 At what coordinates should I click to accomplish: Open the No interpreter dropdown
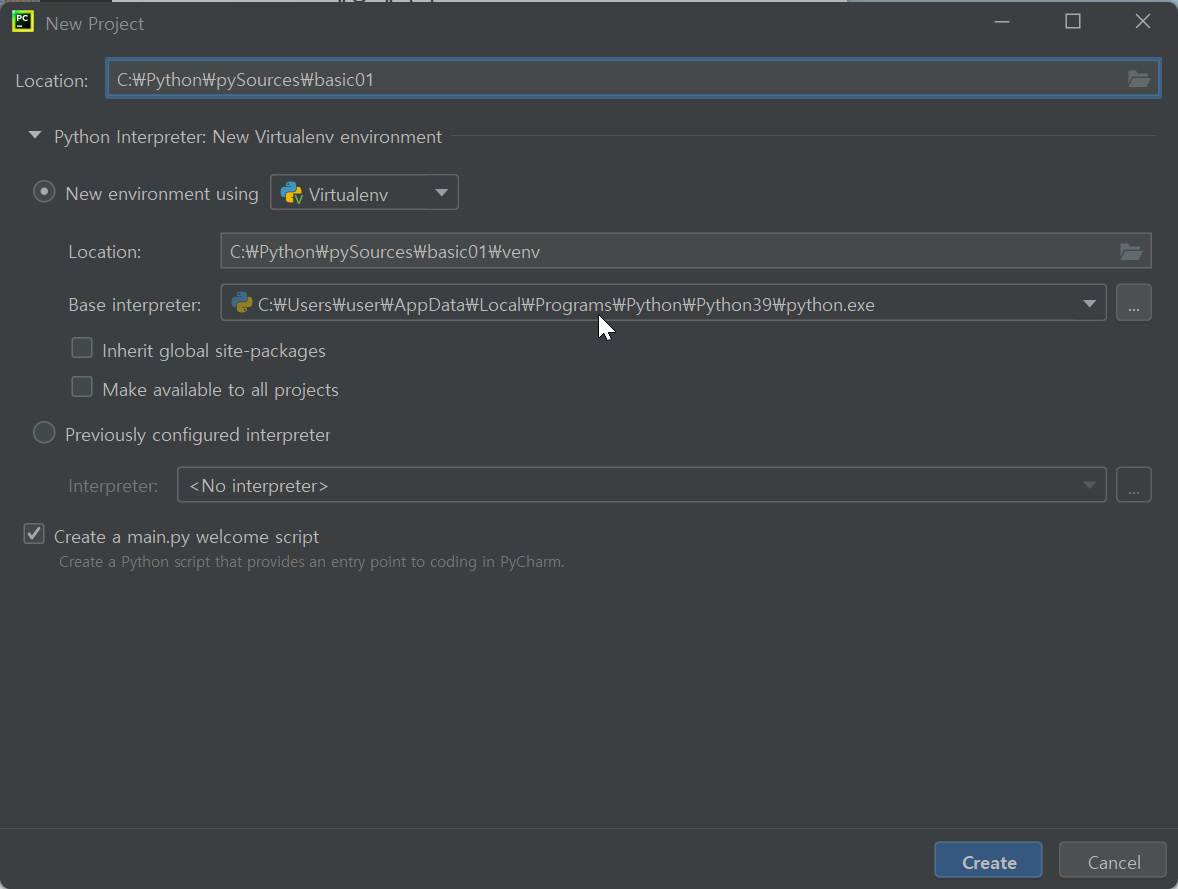tap(642, 485)
